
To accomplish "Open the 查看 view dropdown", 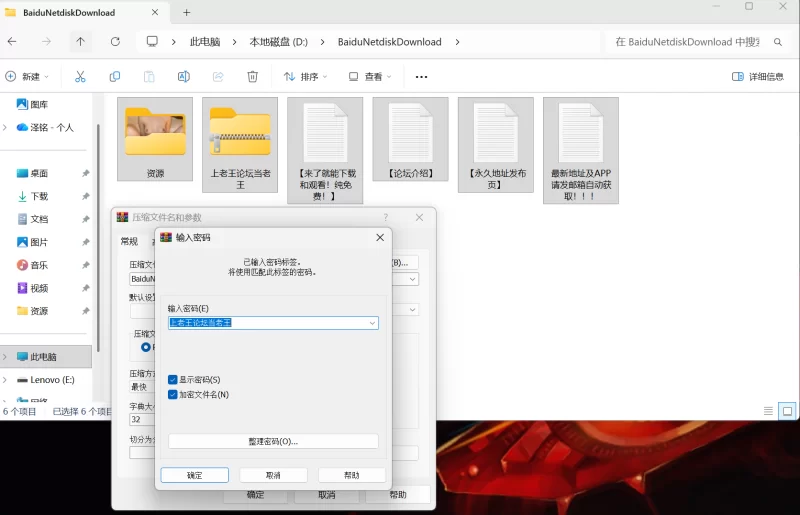I will click(x=371, y=76).
